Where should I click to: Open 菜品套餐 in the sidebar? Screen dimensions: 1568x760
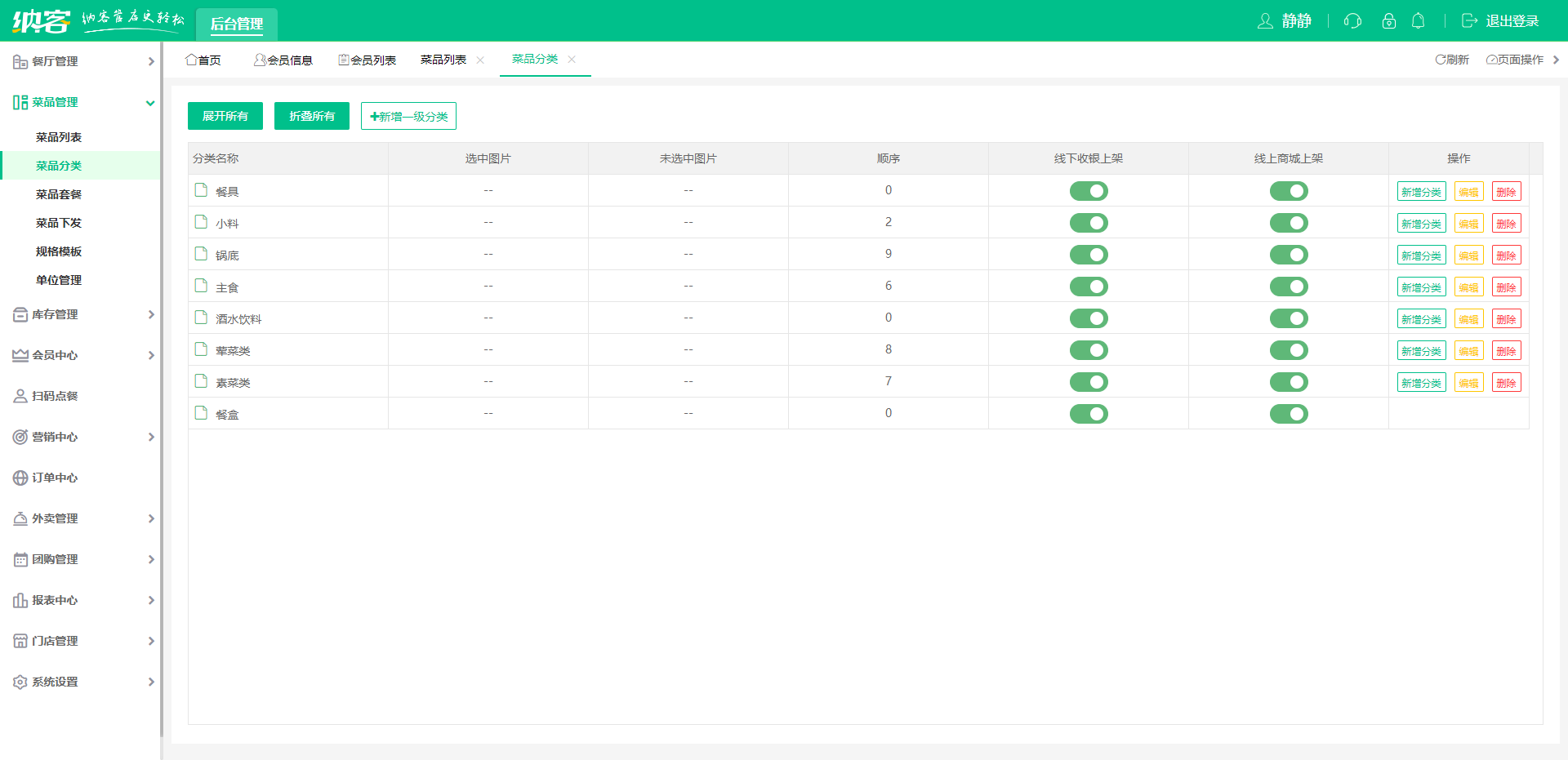[x=59, y=194]
